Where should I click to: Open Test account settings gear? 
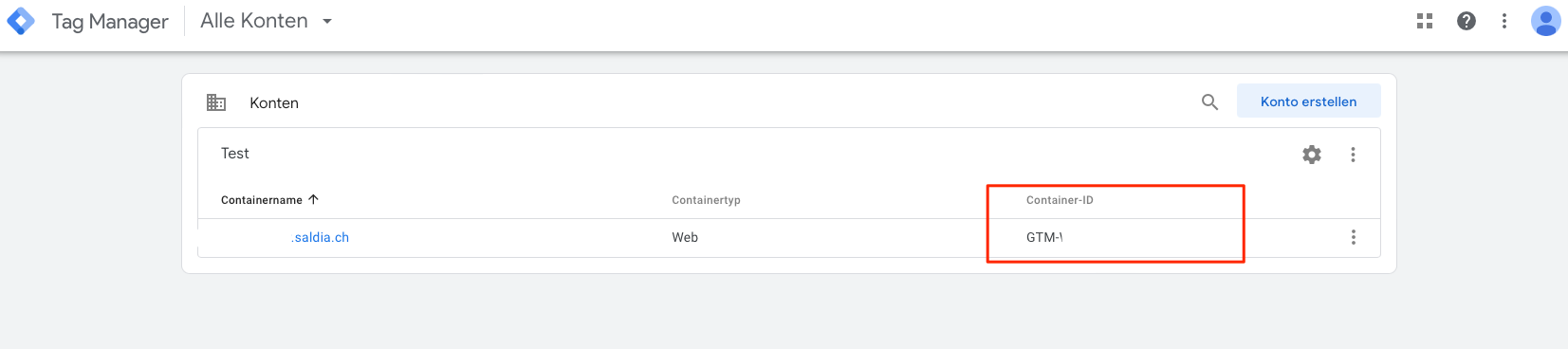tap(1312, 155)
